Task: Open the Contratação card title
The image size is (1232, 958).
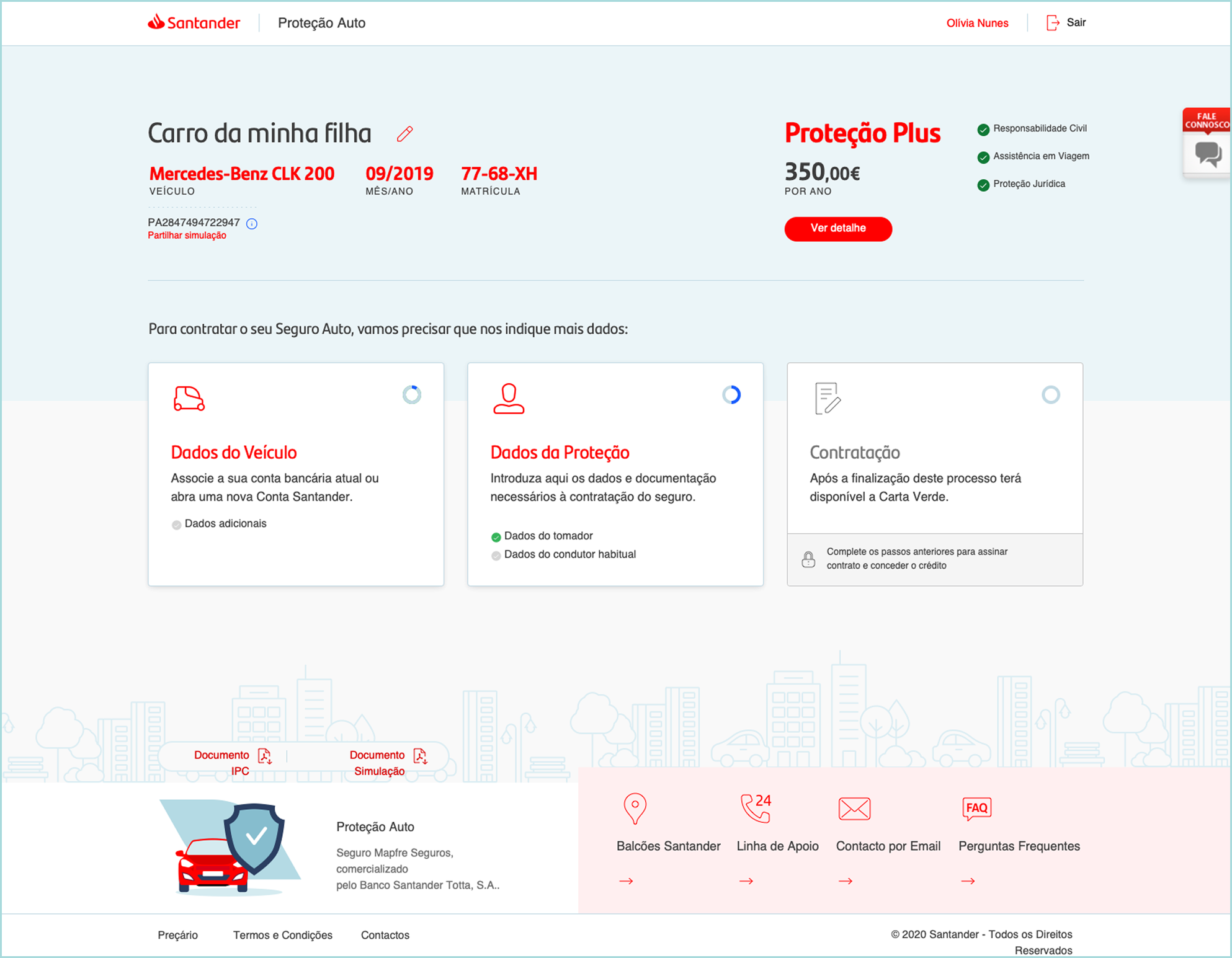Action: pos(855,453)
